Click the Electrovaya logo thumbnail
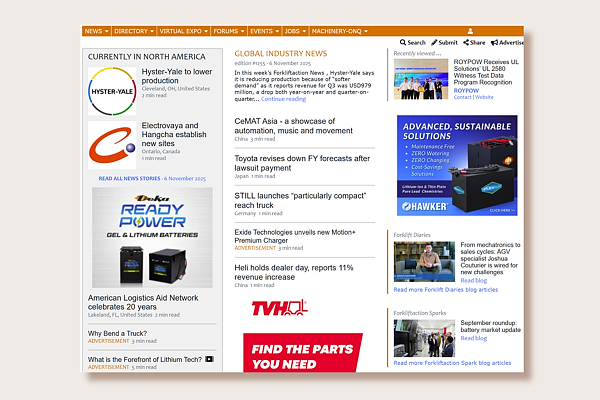This screenshot has width=600, height=400. pos(112,145)
